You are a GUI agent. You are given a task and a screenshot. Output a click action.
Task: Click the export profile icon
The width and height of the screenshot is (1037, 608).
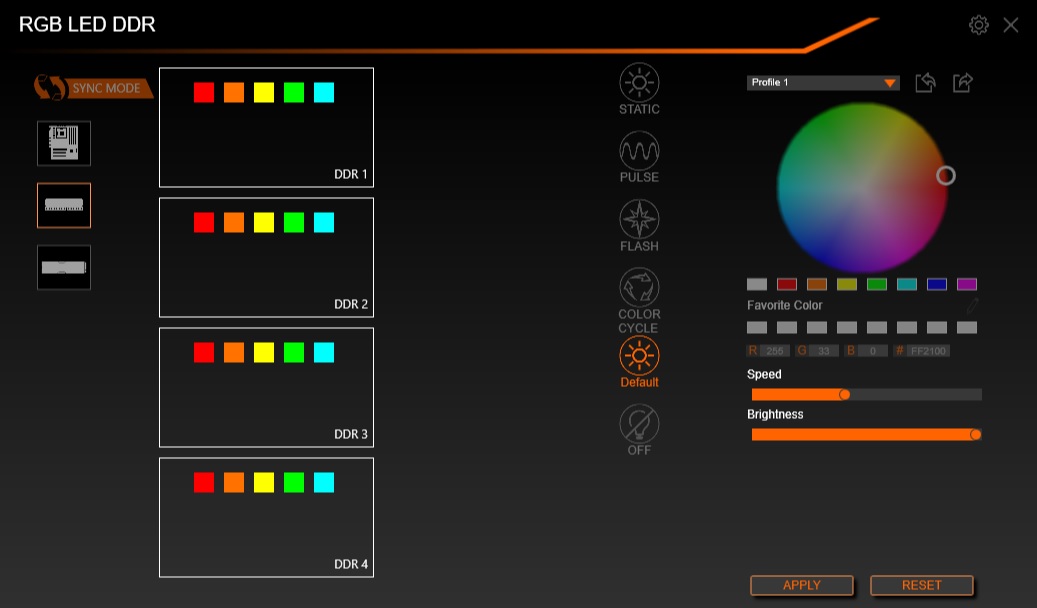[x=962, y=83]
